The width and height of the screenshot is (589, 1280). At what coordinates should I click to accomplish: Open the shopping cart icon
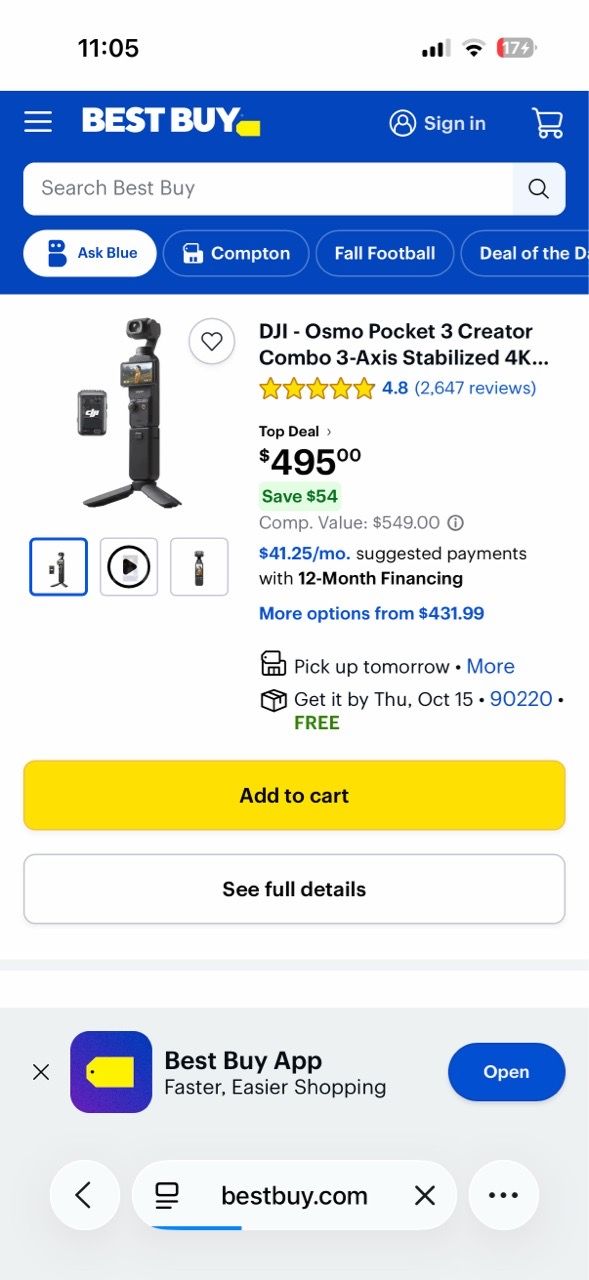tap(547, 123)
